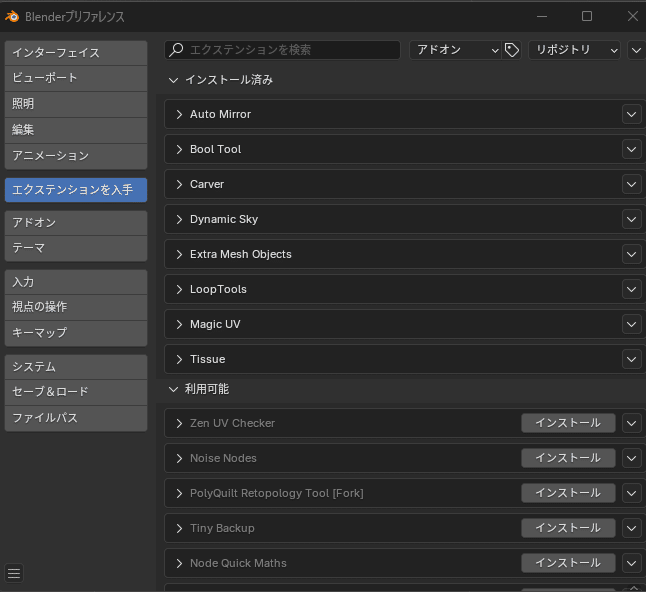Open Bool Tool options dropdown arrow
The height and width of the screenshot is (592, 646).
point(632,149)
